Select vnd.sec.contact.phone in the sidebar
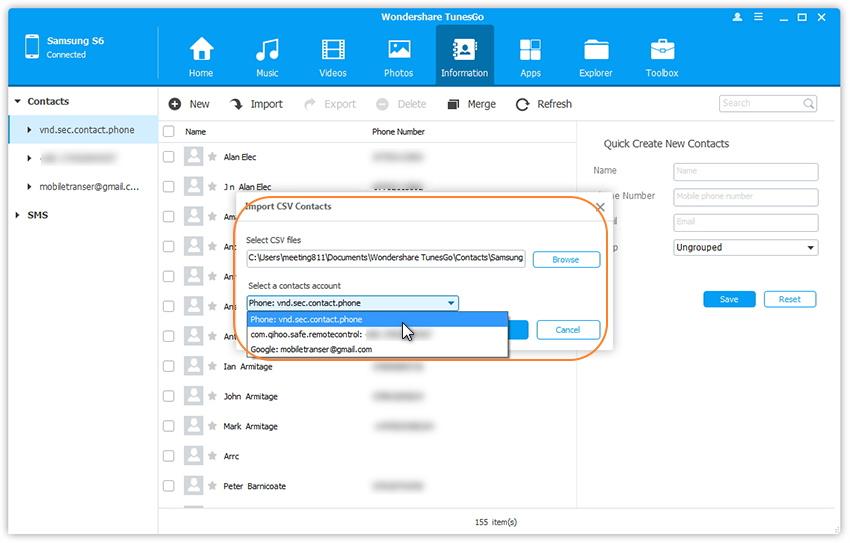The image size is (850, 543). [x=86, y=130]
